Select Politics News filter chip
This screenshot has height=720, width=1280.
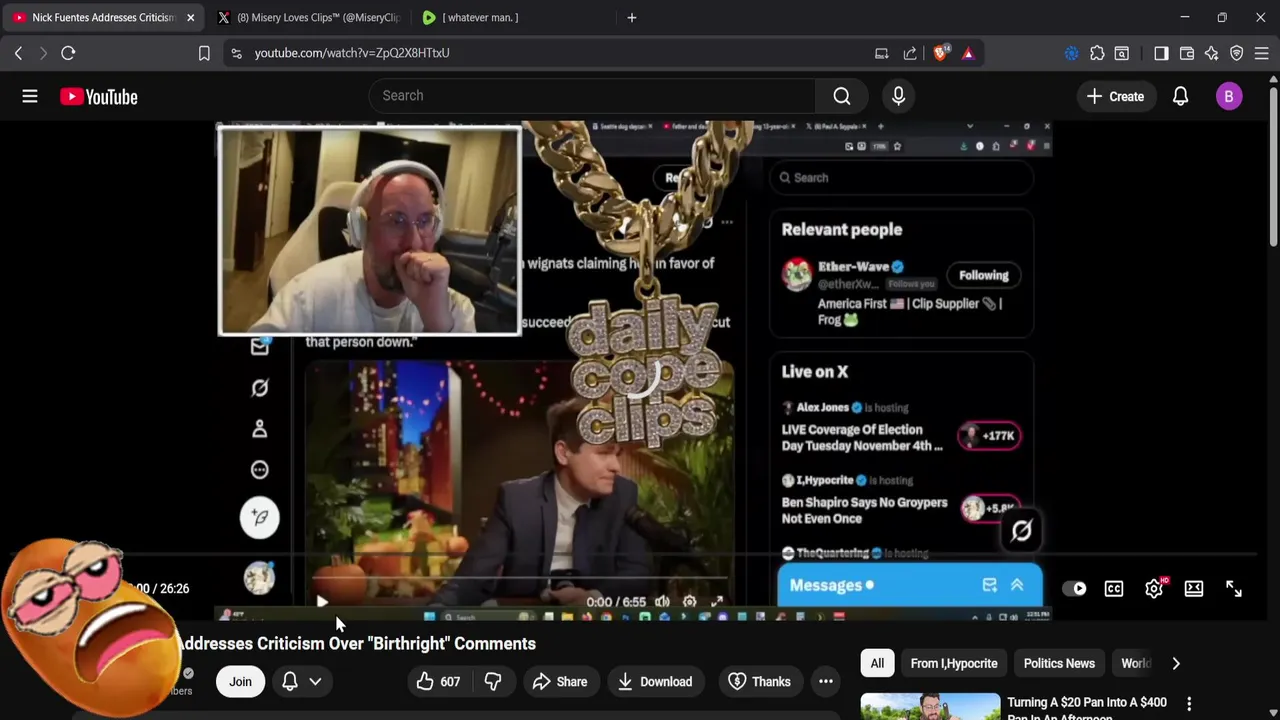(1059, 663)
